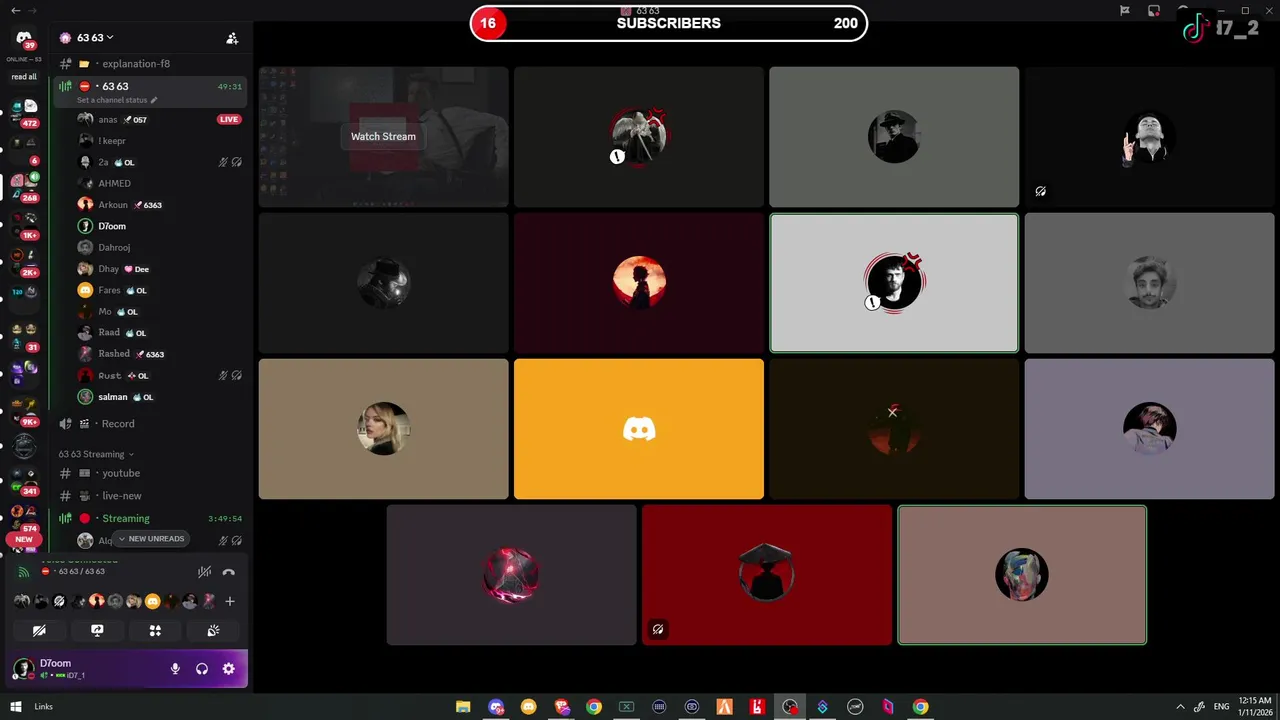This screenshot has height=720, width=1280.
Task: Join the Record voice channel
Action: pyautogui.click(x=150, y=424)
